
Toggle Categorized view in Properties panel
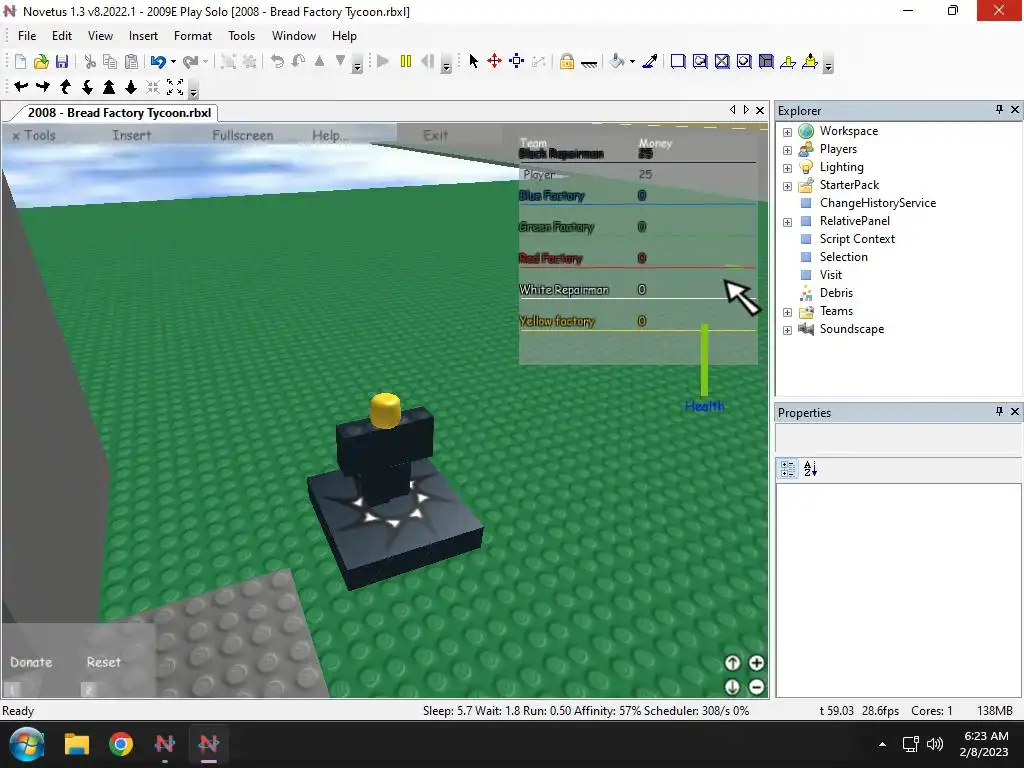[x=788, y=469]
